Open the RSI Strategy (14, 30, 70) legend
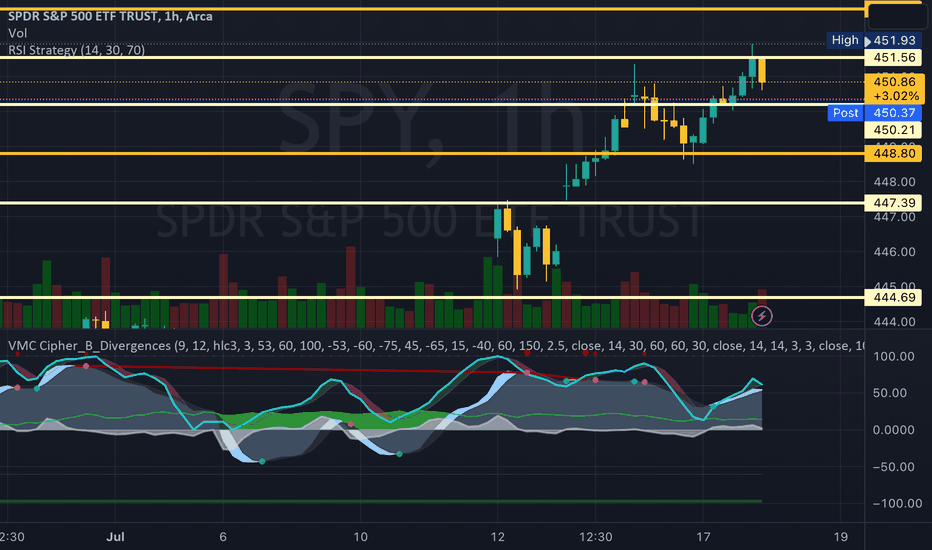 click(x=76, y=50)
